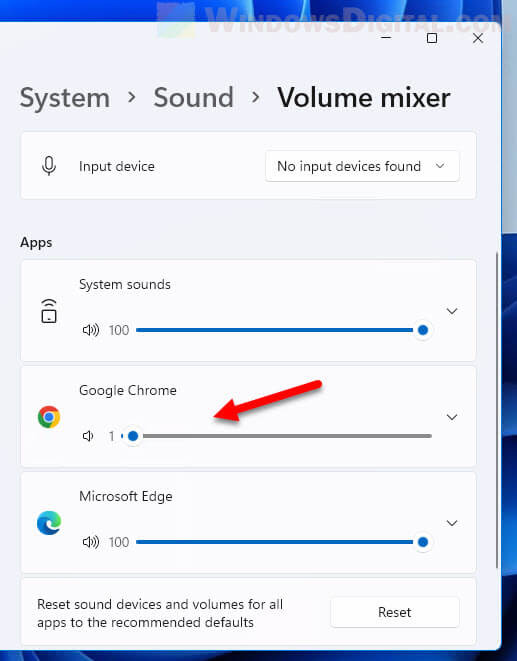The height and width of the screenshot is (661, 517).
Task: Click the System sounds volume value 100
Action: click(x=119, y=330)
